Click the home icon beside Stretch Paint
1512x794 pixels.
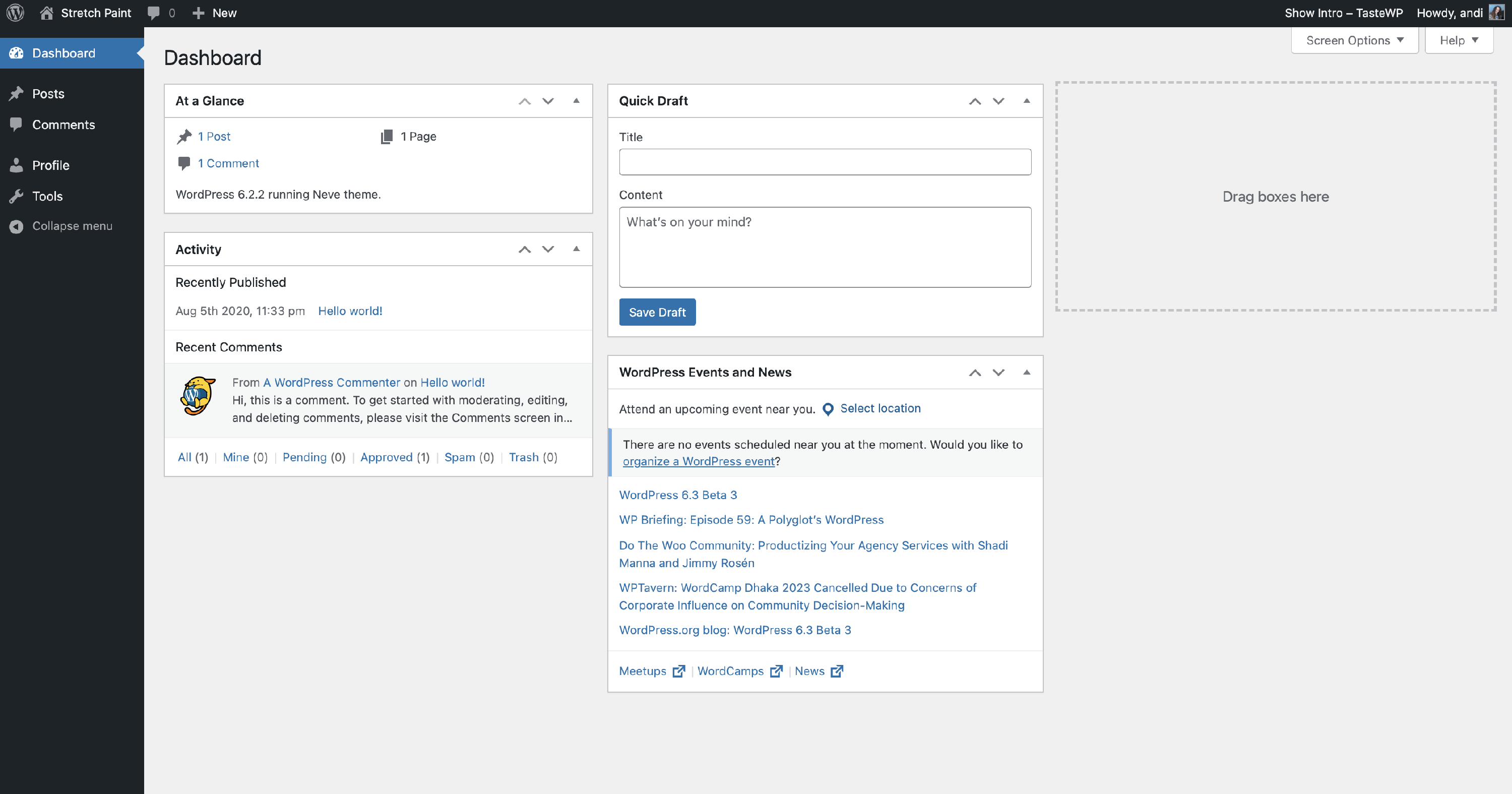coord(46,13)
